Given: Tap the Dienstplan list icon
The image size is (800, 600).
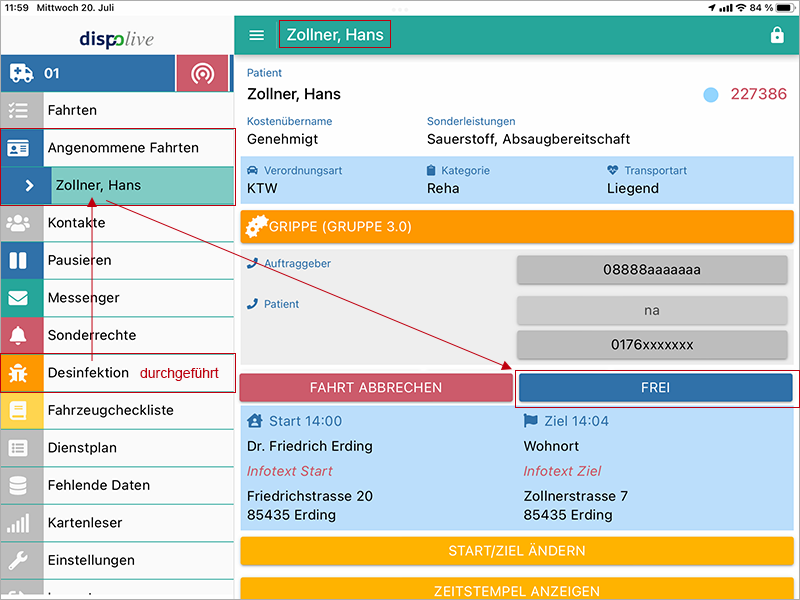Looking at the screenshot, I should [x=18, y=448].
